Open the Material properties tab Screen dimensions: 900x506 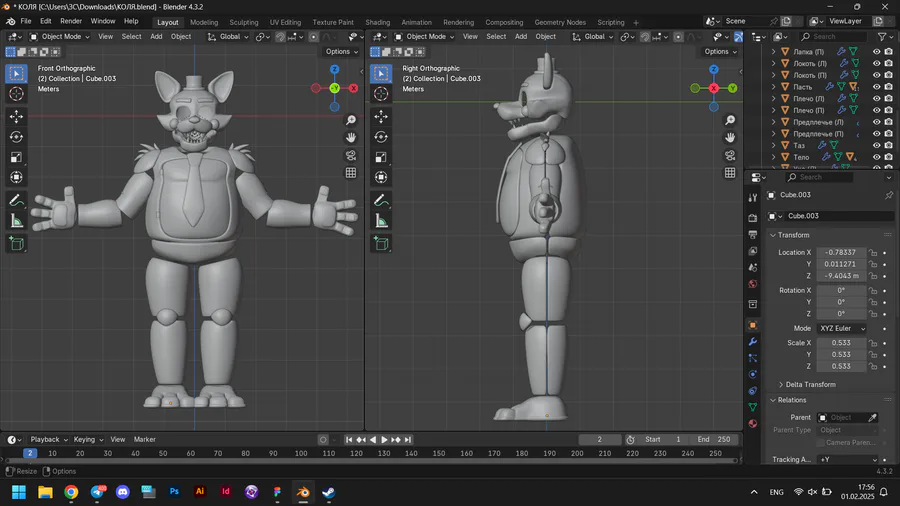click(x=752, y=424)
